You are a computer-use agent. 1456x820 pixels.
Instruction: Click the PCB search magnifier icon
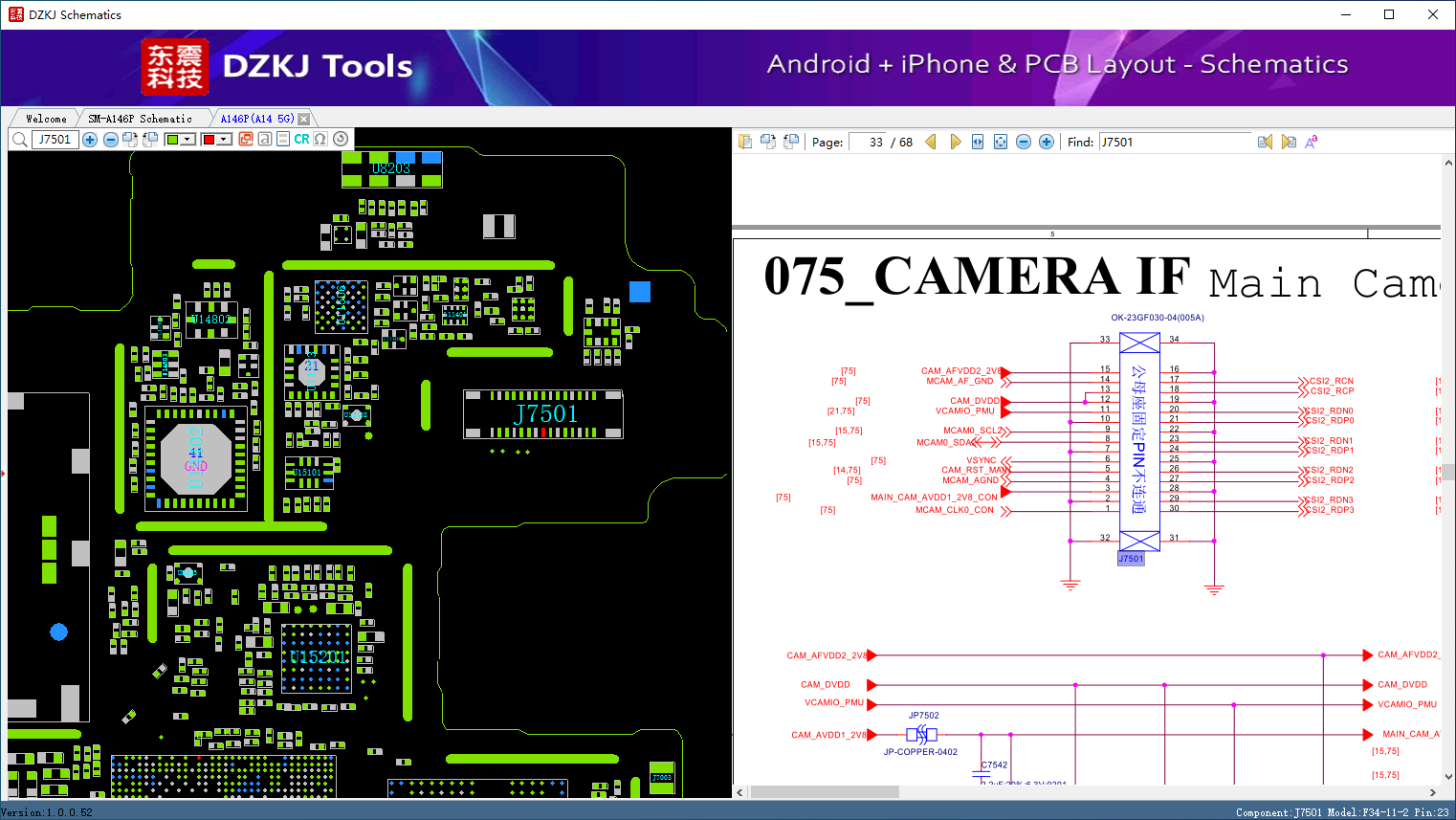(19, 140)
